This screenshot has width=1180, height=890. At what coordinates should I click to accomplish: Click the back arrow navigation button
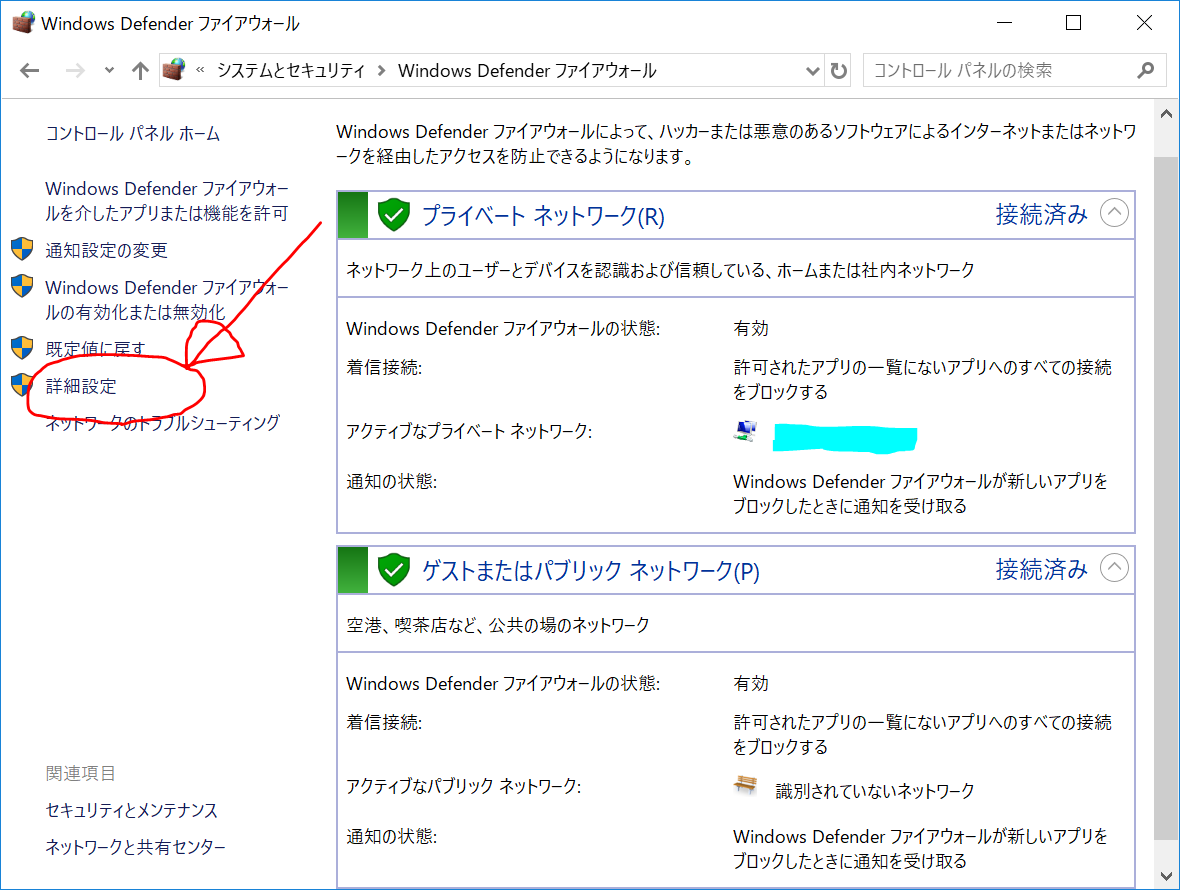coord(30,71)
